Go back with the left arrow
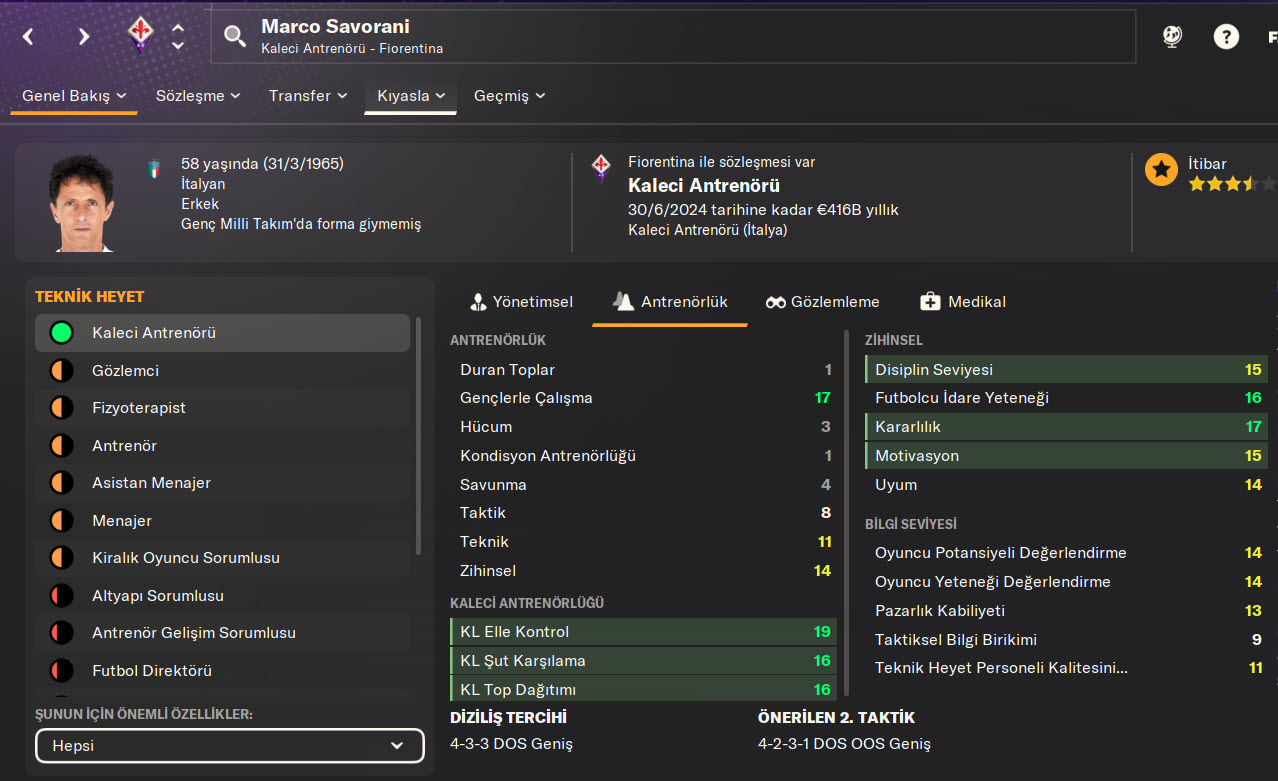The width and height of the screenshot is (1278, 781). 28,37
